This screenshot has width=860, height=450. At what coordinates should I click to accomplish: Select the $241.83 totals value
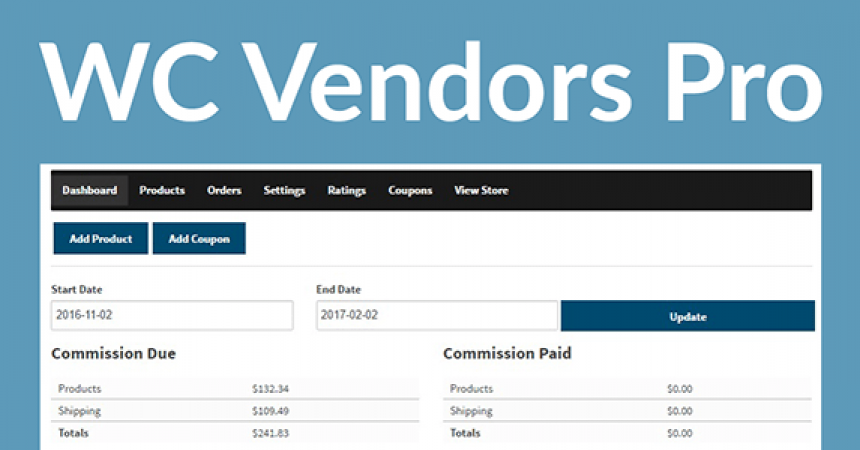[270, 433]
